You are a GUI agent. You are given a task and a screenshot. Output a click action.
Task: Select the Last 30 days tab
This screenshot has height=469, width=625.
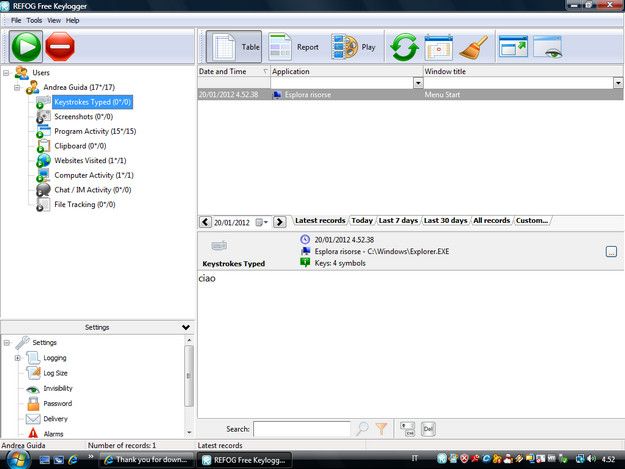tap(445, 220)
